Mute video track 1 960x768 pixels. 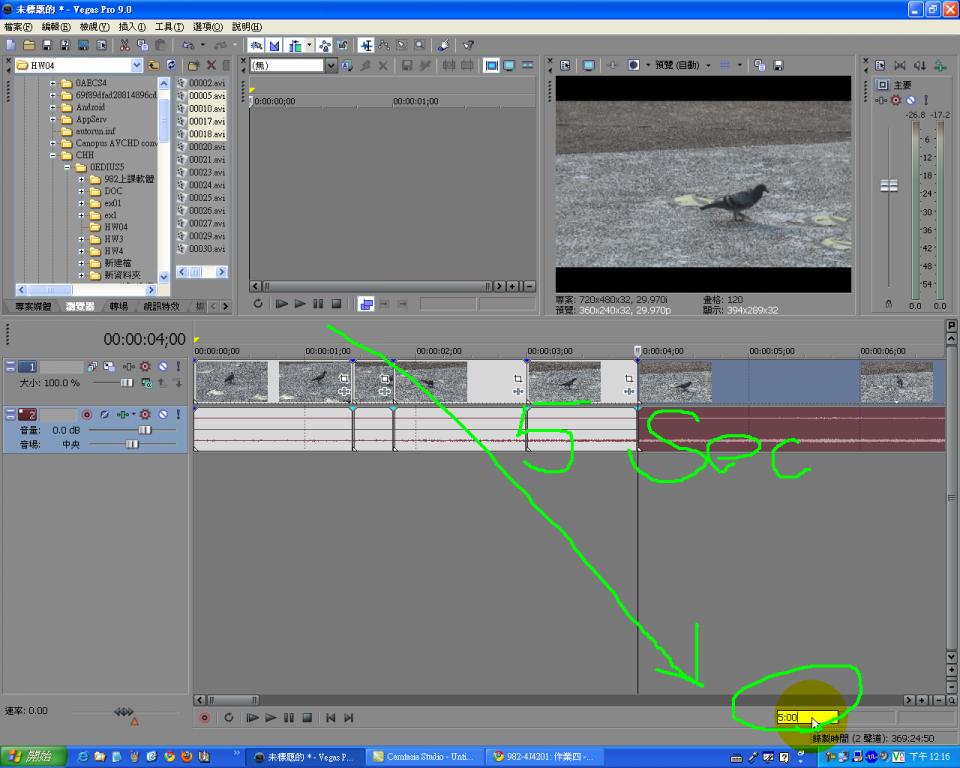pyautogui.click(x=162, y=367)
